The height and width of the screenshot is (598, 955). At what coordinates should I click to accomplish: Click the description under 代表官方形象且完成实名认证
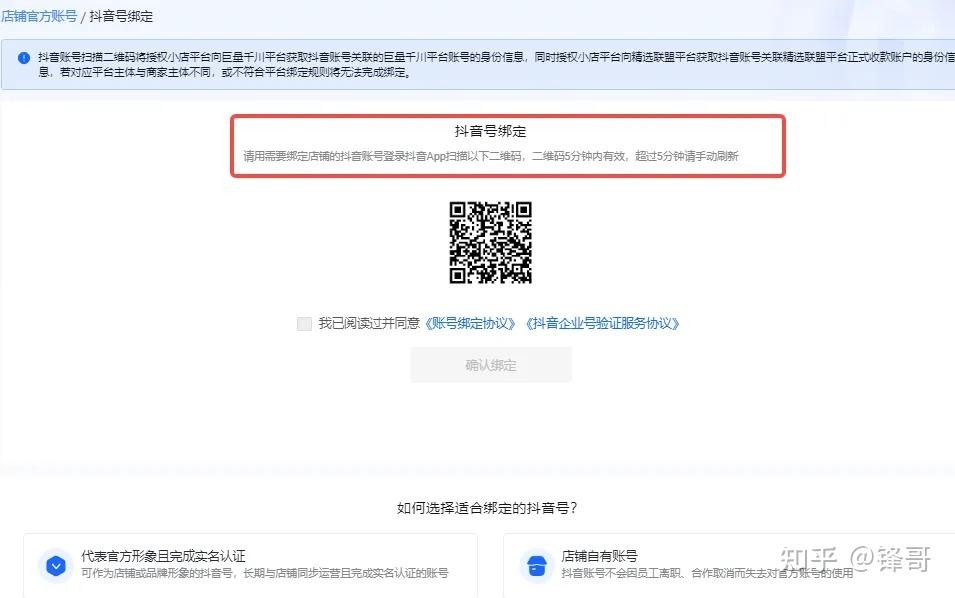[264, 573]
